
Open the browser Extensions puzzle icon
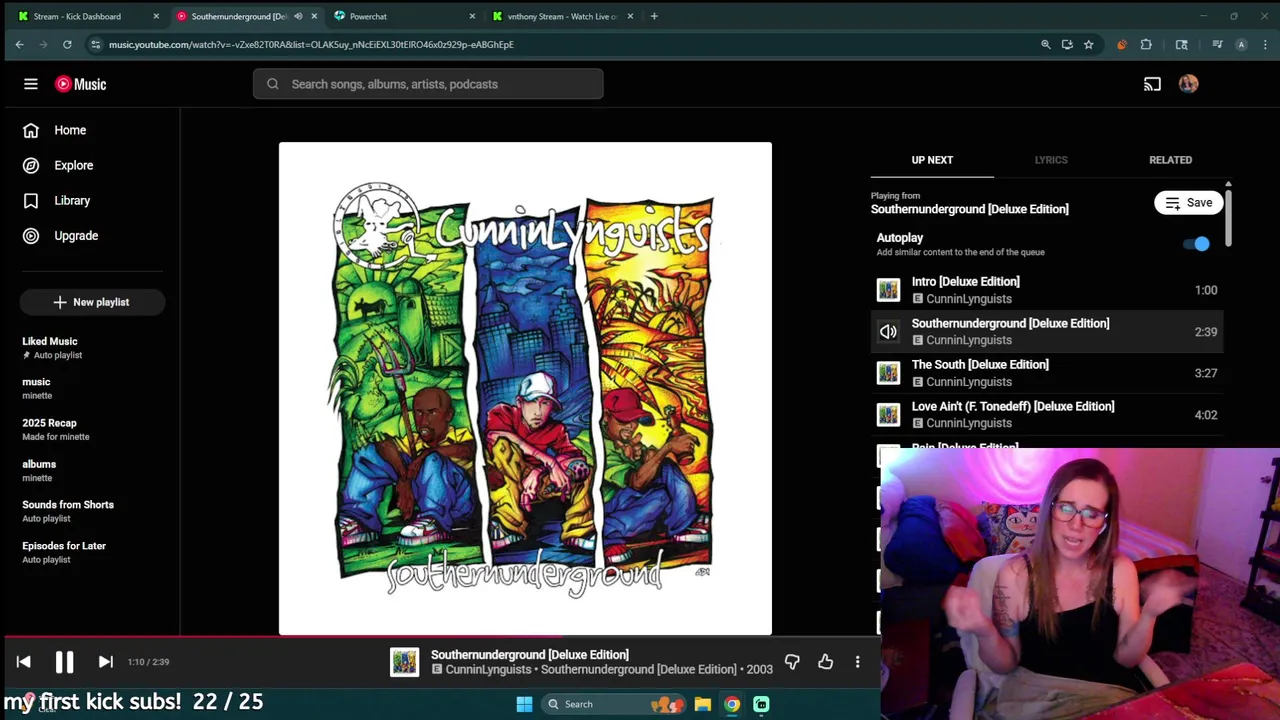[1146, 44]
